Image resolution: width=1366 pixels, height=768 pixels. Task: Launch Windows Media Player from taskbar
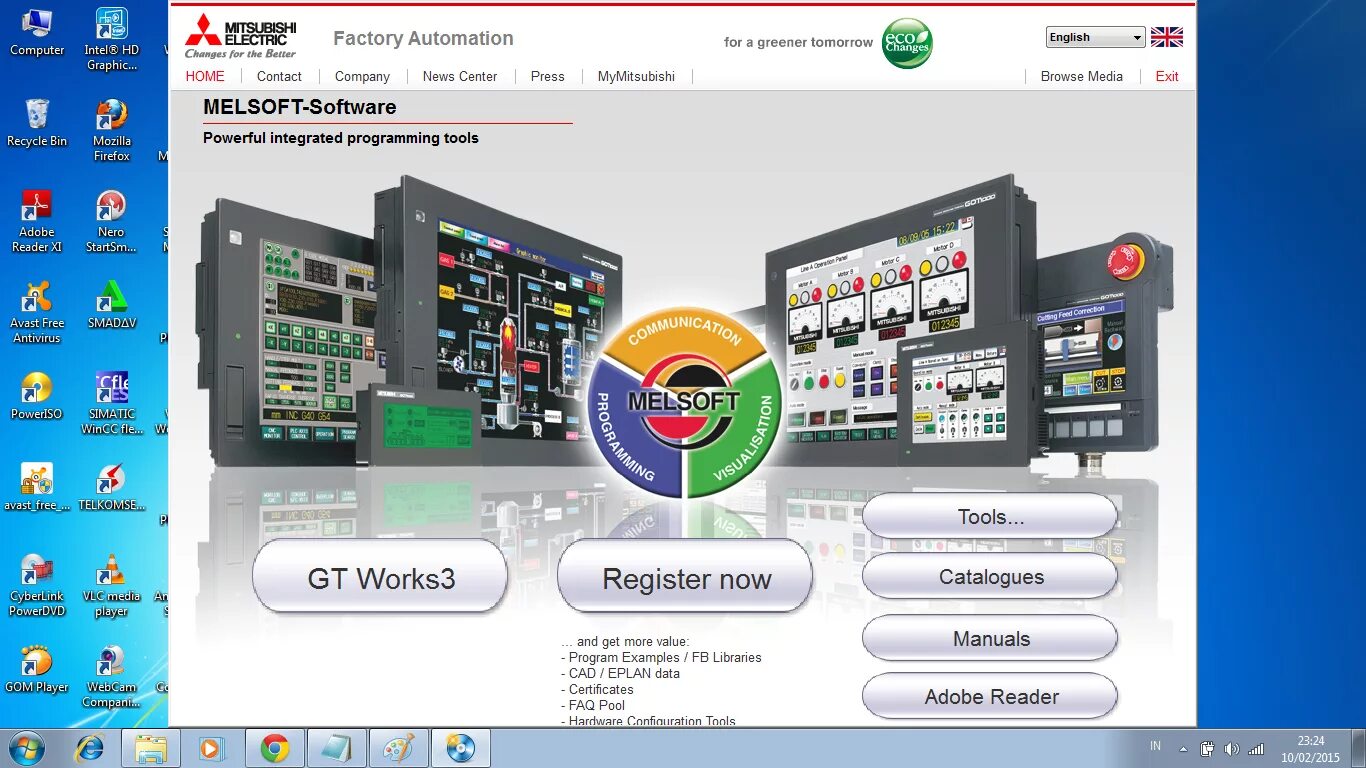(212, 748)
